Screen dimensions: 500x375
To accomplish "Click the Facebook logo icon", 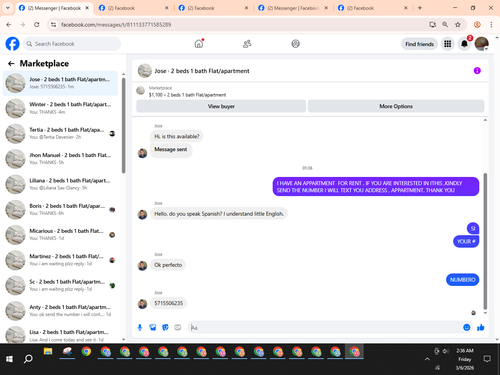I will [12, 44].
